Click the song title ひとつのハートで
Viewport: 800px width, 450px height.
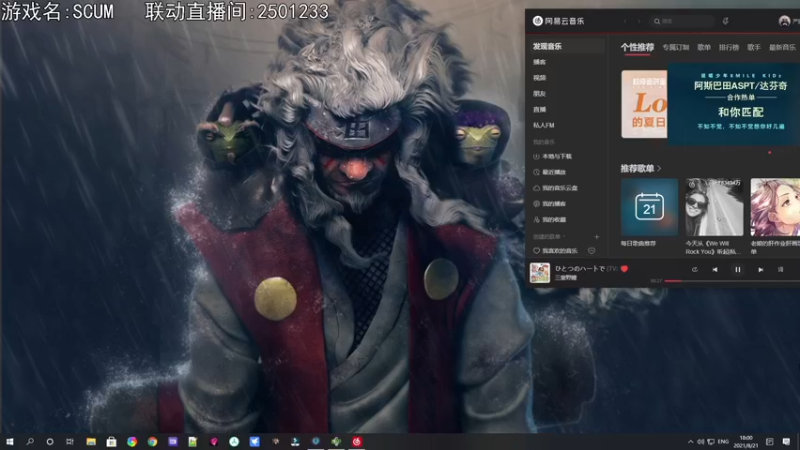tap(580, 268)
